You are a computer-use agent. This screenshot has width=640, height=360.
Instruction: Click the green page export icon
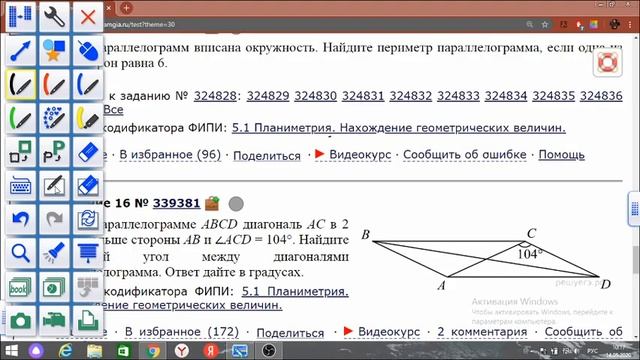coord(88,320)
